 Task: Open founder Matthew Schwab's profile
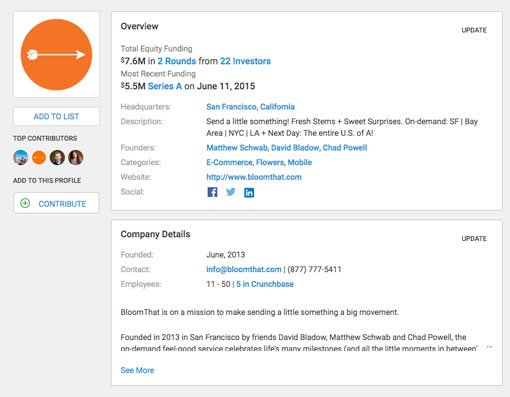tap(237, 148)
